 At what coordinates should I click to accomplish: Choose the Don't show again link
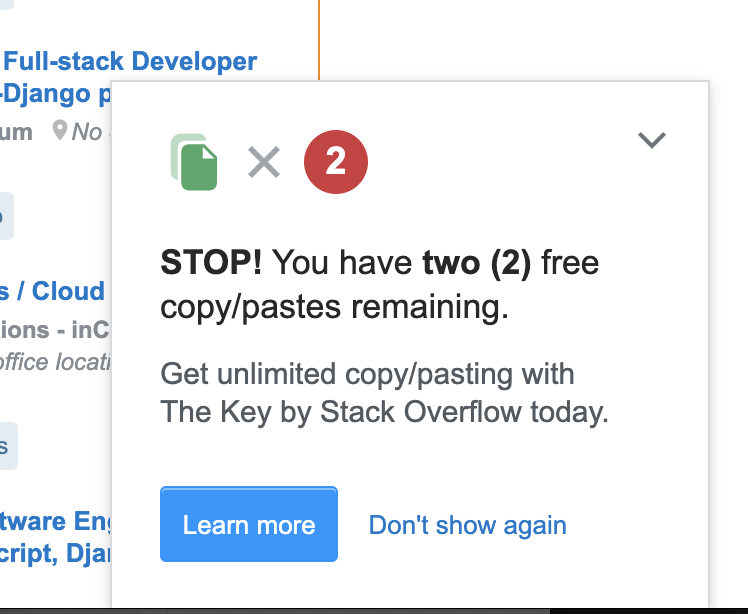468,525
